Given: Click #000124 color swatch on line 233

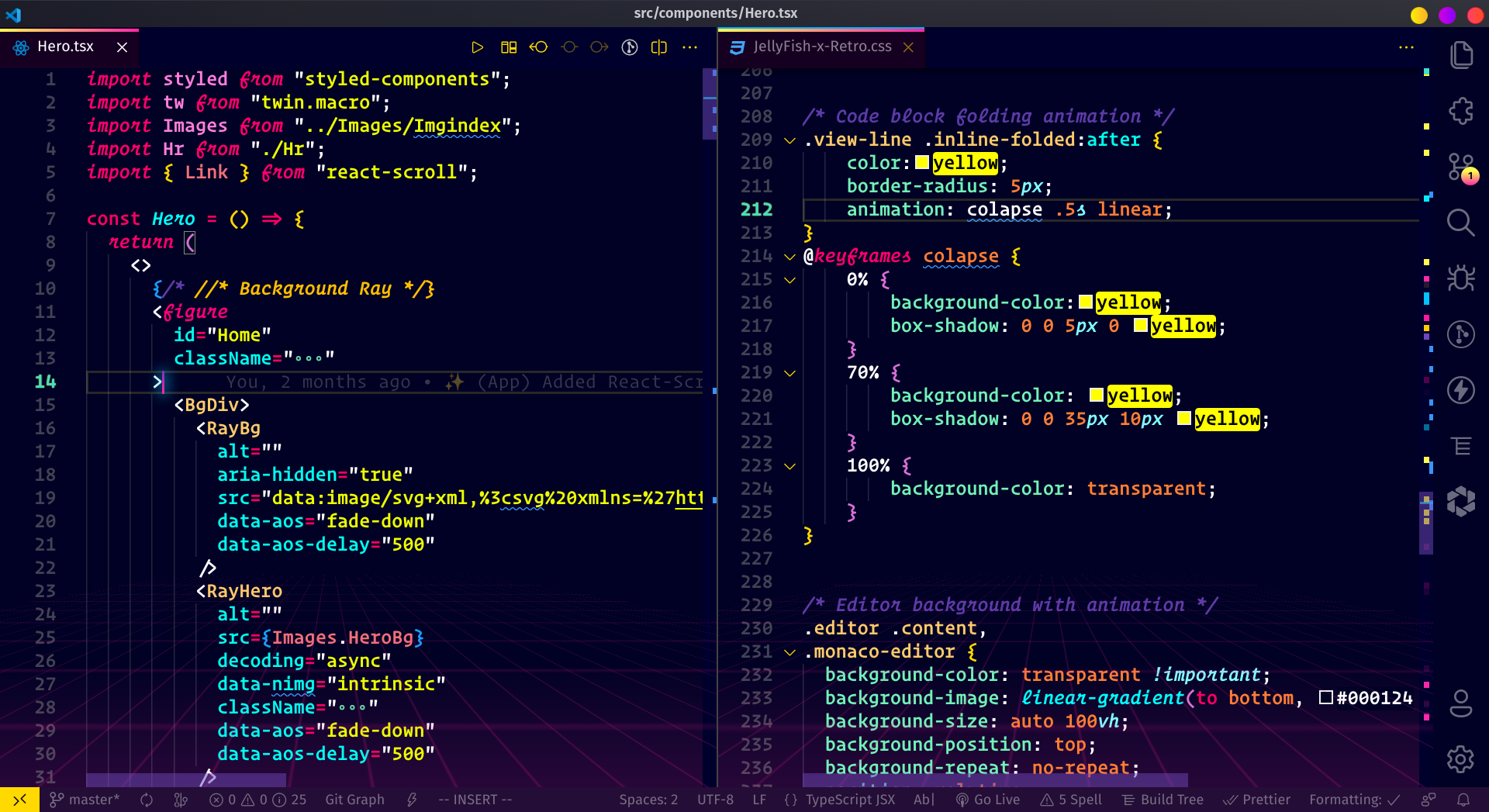Looking at the screenshot, I should 1326,697.
